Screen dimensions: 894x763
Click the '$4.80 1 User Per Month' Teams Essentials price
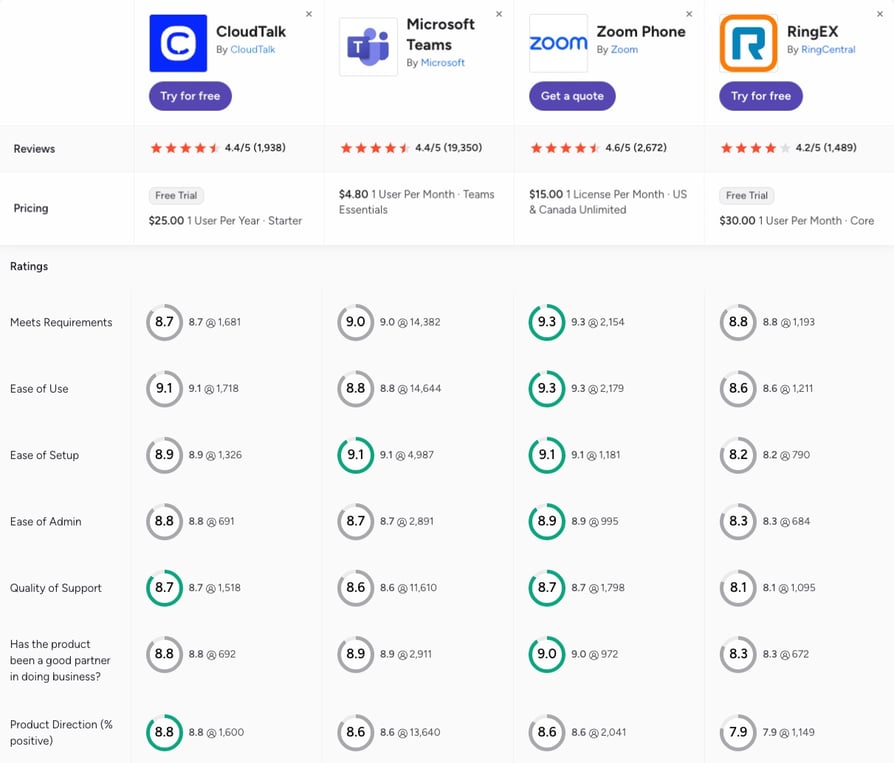point(417,202)
